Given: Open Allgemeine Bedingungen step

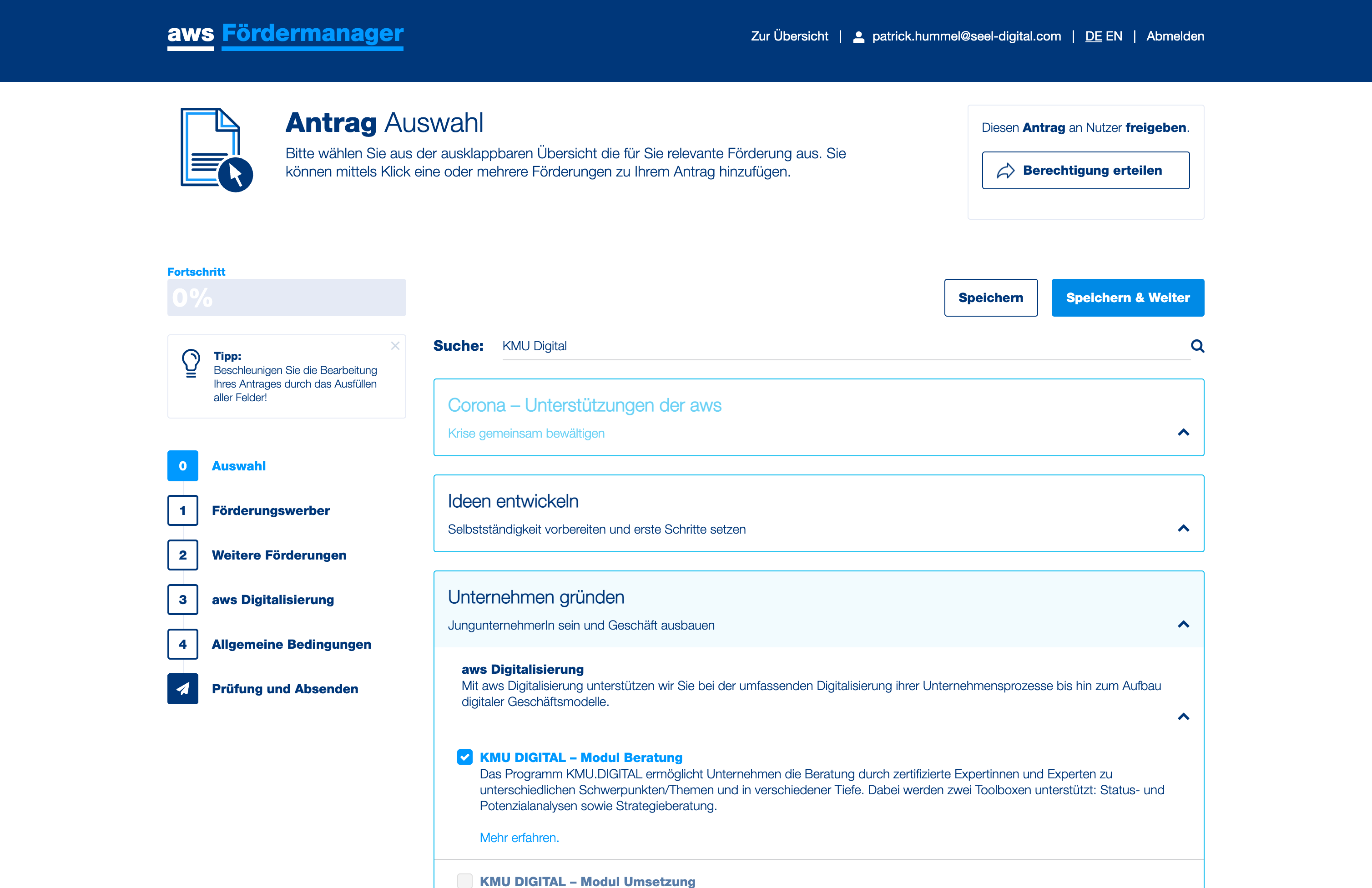Looking at the screenshot, I should 291,644.
